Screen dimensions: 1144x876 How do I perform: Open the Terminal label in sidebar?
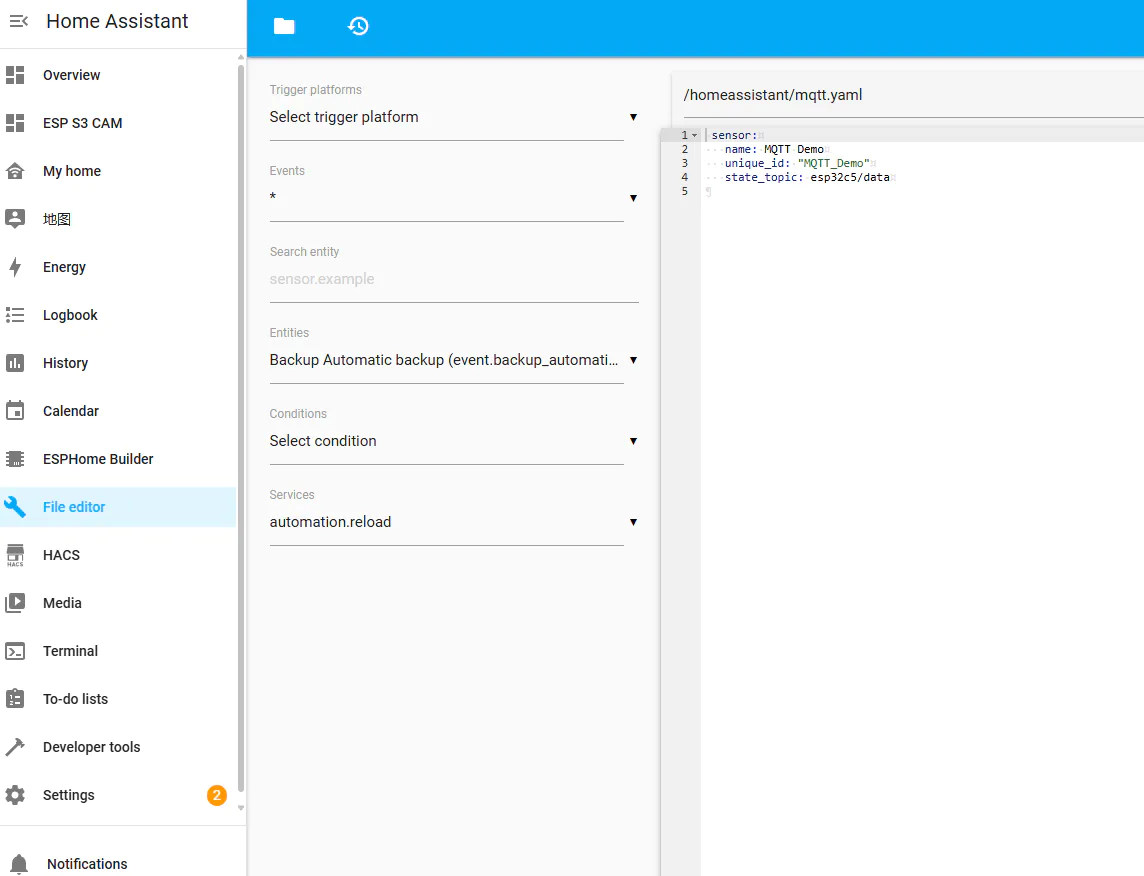click(70, 651)
